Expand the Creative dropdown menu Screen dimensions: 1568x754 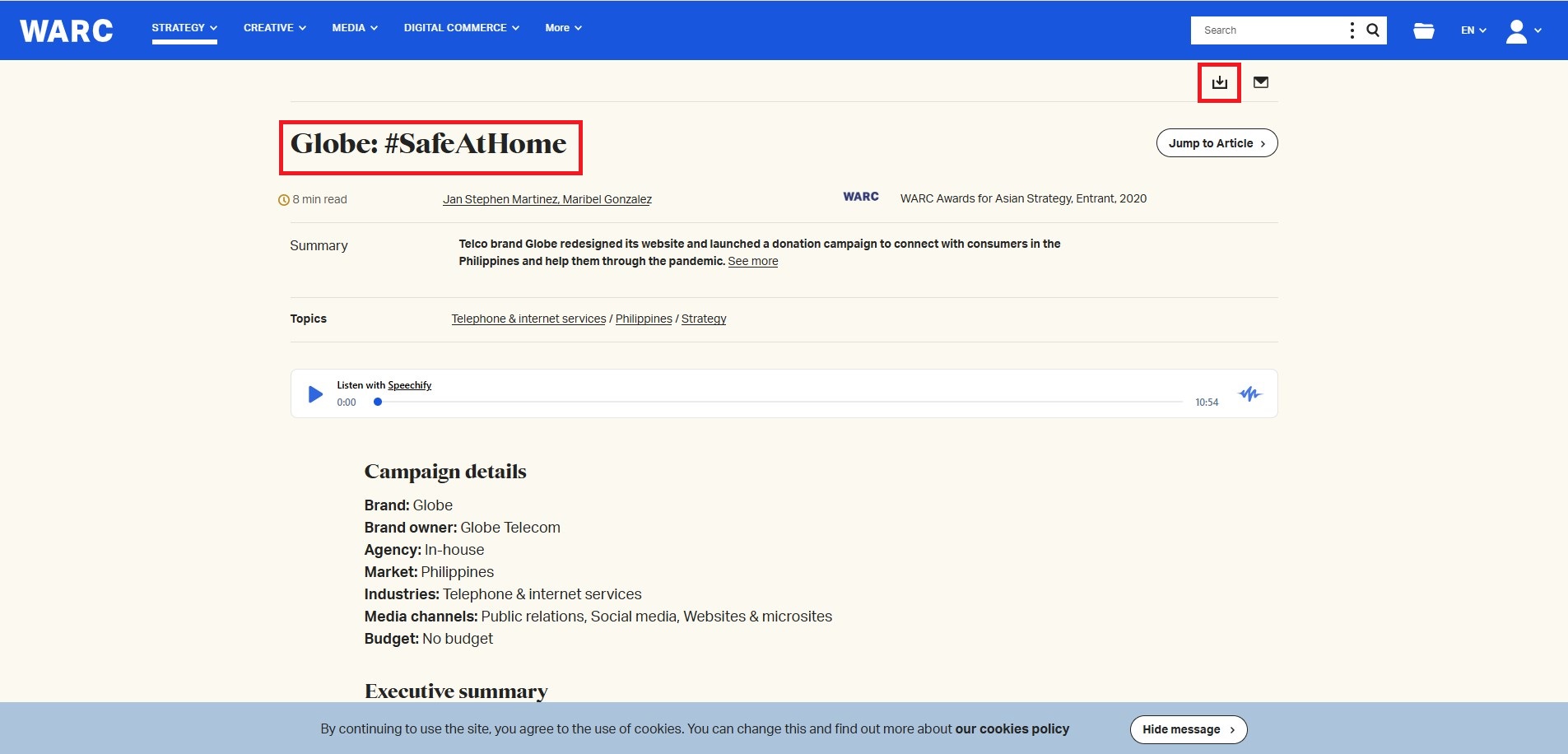(274, 28)
